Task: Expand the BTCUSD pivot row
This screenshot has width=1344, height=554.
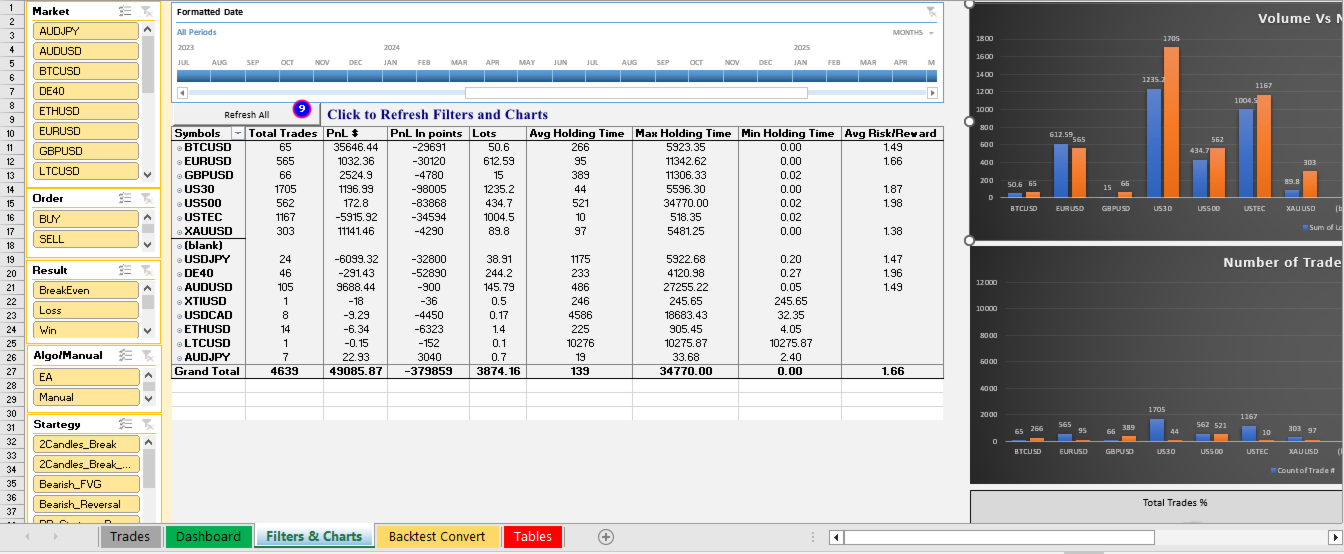Action: [180, 148]
